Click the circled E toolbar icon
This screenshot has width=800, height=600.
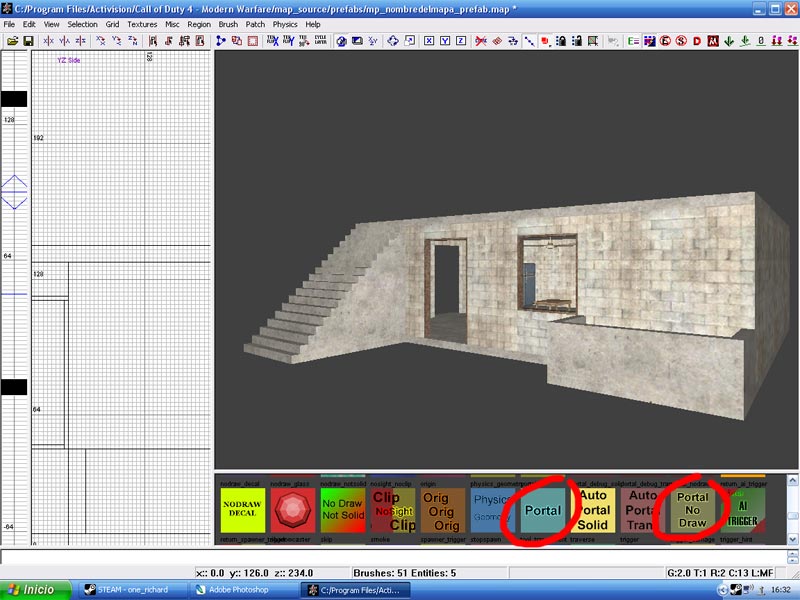[665, 41]
